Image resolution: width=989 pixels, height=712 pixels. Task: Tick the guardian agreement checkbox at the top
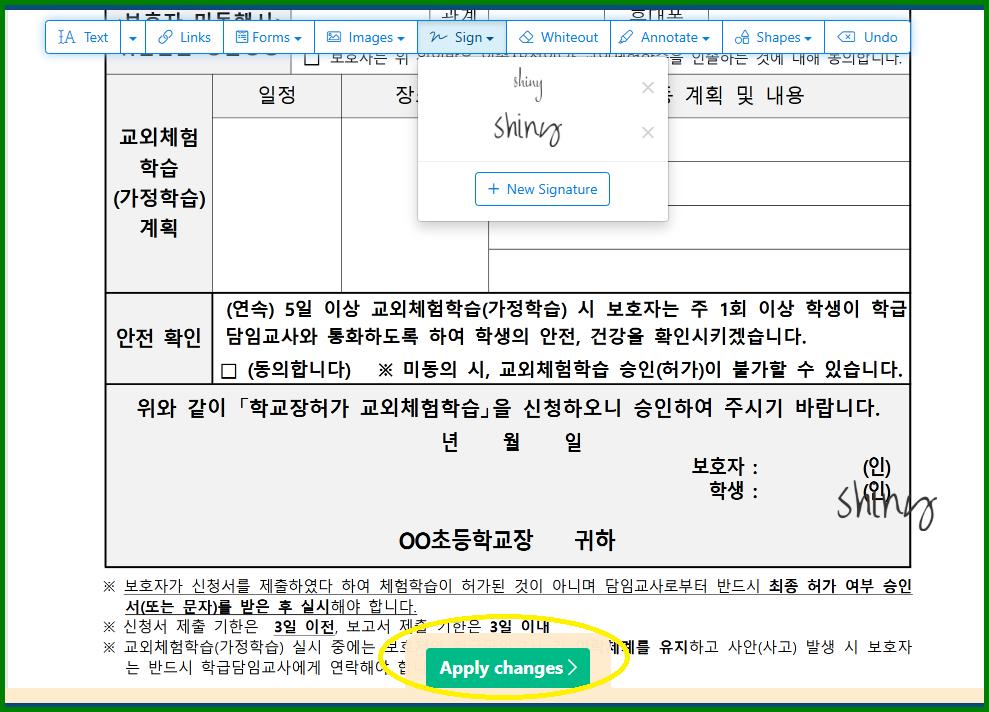313,57
